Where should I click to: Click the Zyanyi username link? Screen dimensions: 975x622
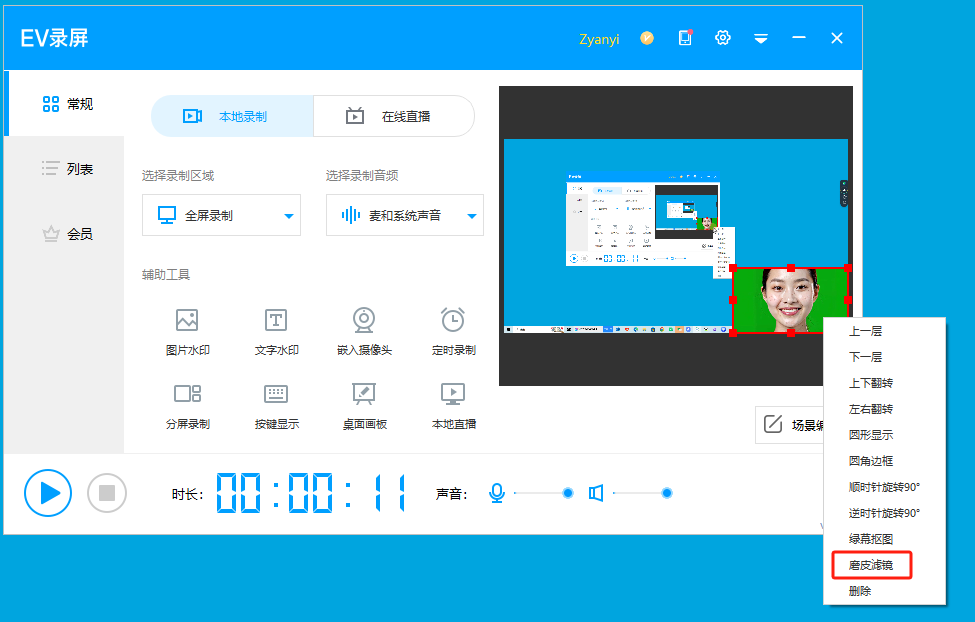[x=599, y=39]
